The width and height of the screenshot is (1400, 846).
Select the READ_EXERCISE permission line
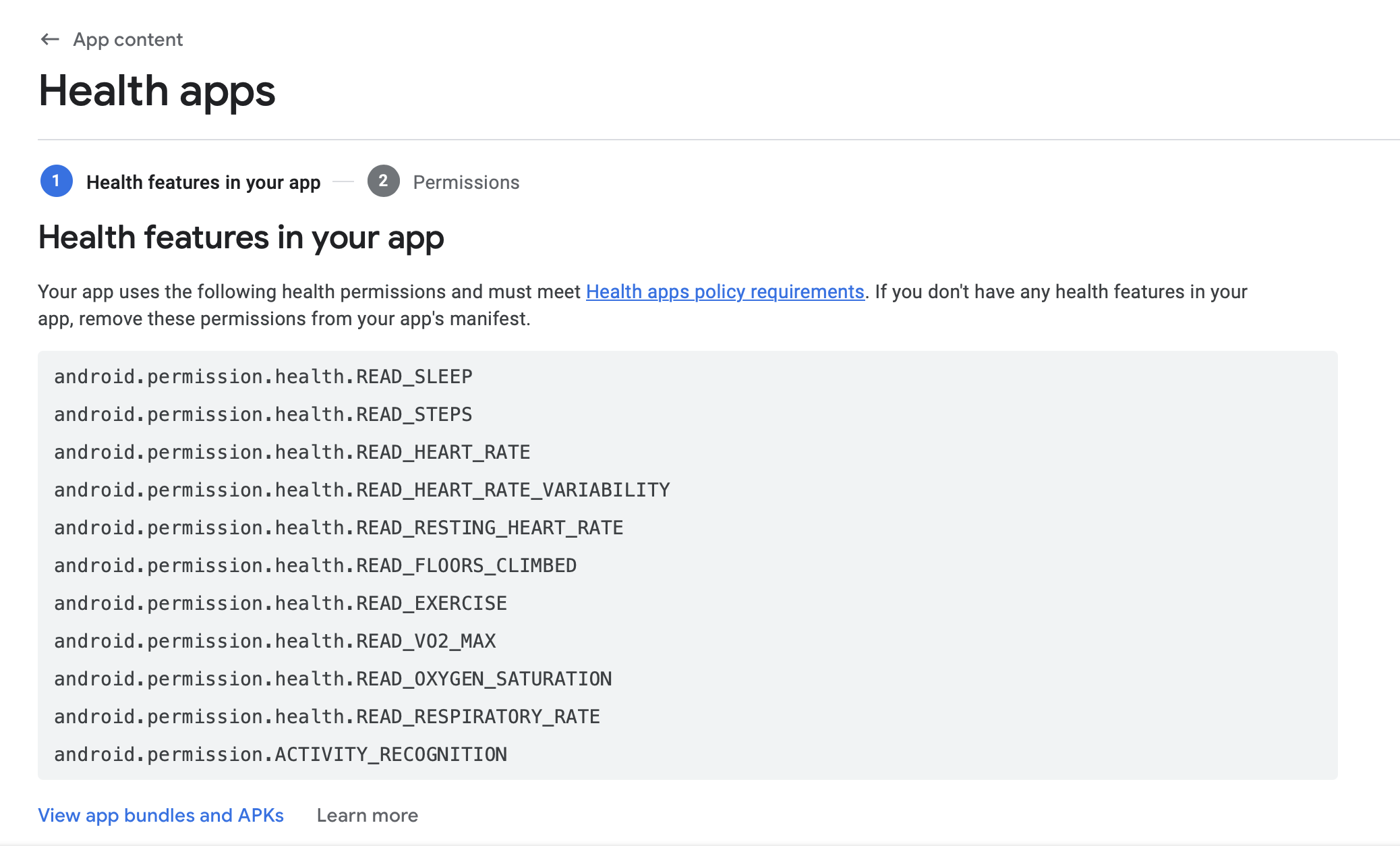pos(281,603)
